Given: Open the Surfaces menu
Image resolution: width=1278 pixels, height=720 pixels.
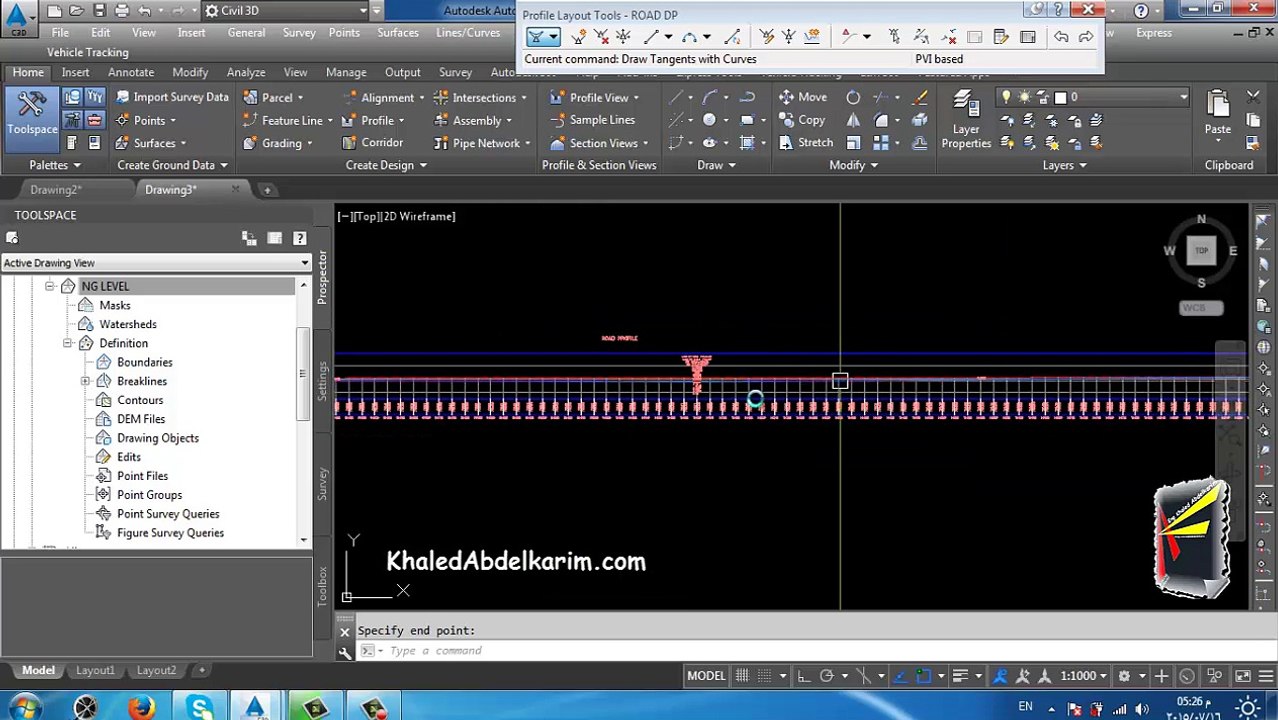Looking at the screenshot, I should [398, 32].
